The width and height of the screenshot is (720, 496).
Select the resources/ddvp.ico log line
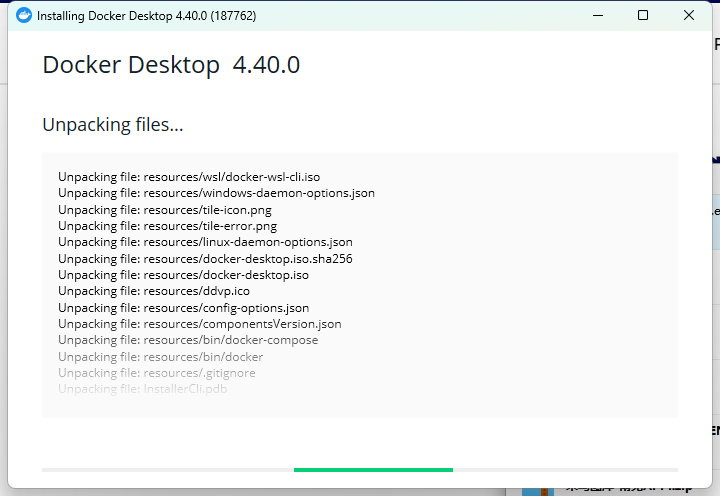pyautogui.click(x=154, y=291)
